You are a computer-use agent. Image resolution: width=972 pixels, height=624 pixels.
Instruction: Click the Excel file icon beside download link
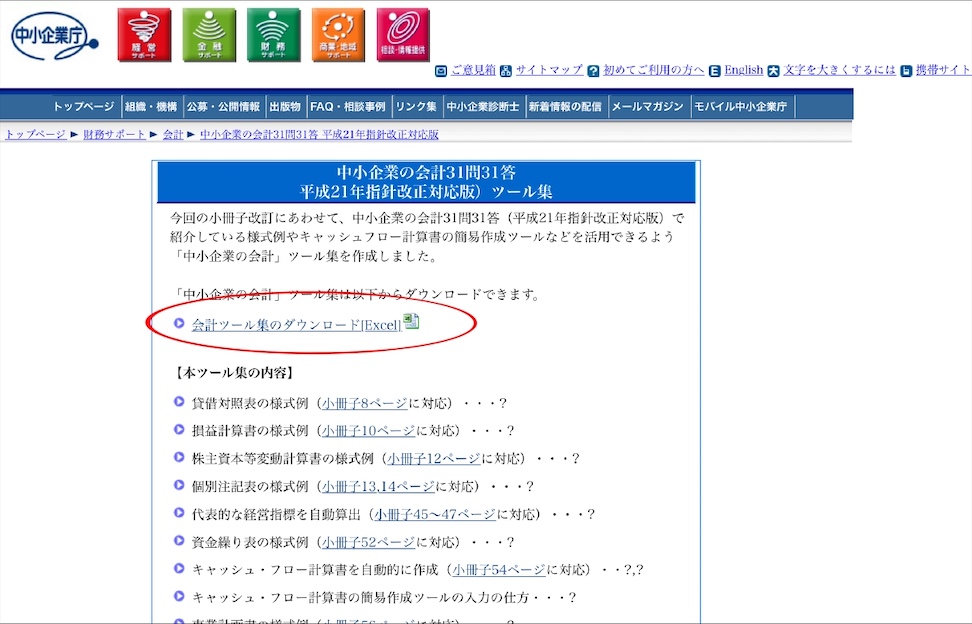point(411,322)
